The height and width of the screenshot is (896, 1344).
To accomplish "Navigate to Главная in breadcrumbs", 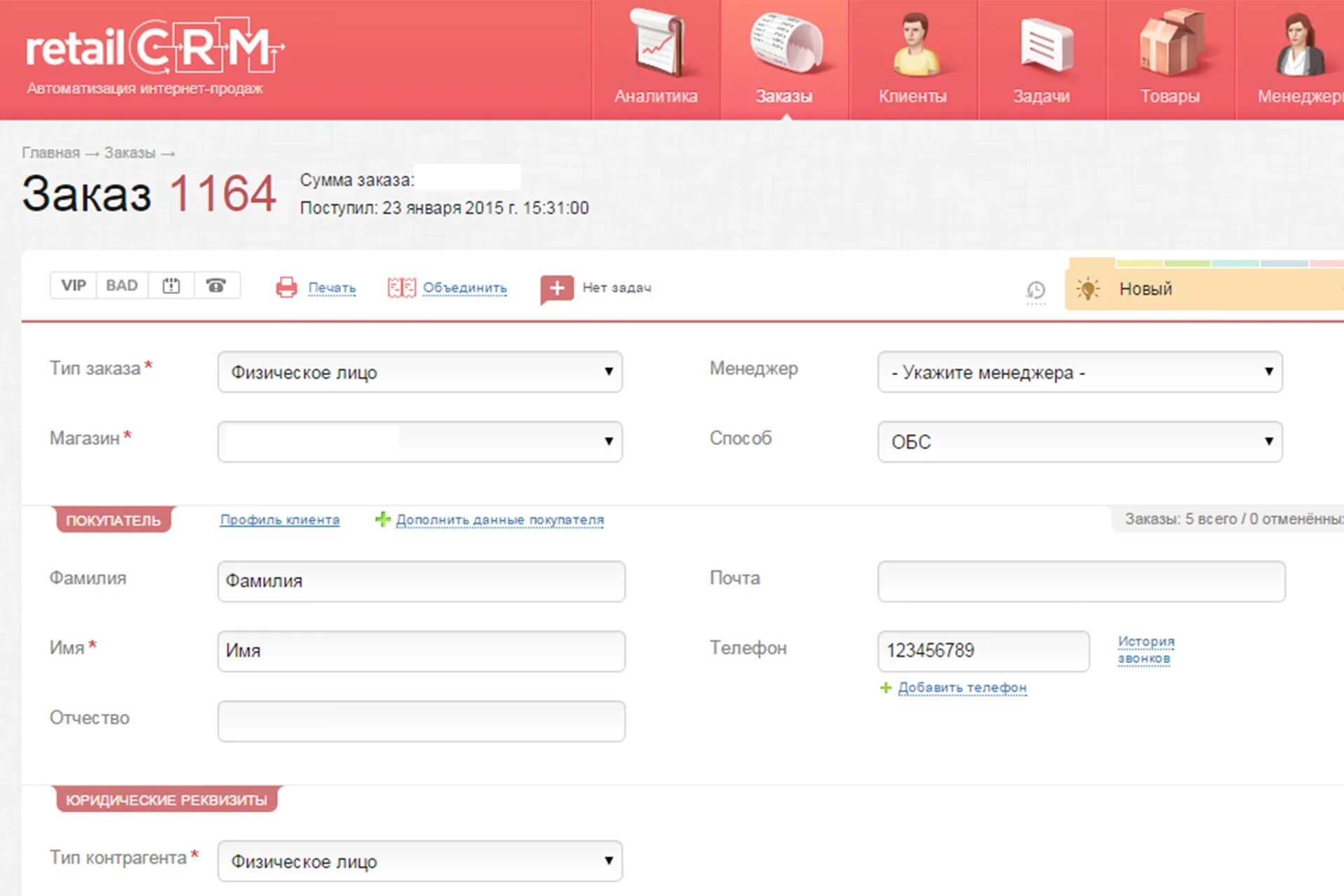I will 50,153.
